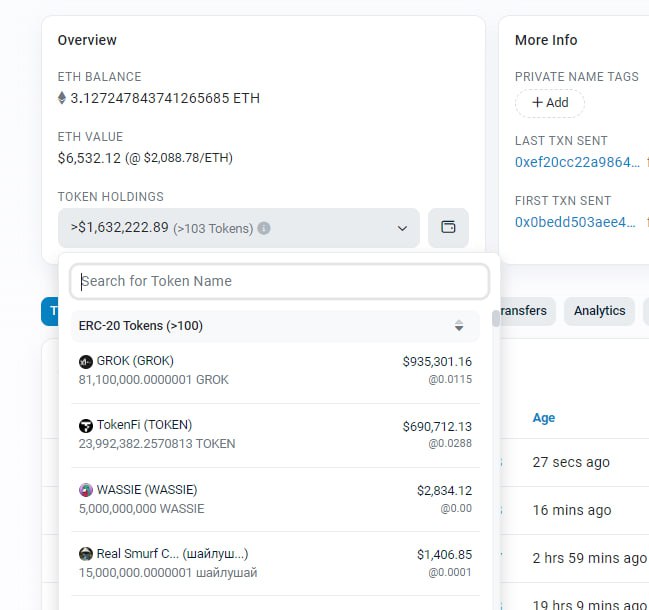Select the WASSIE (WASSIE) token name
649x610 pixels.
pyautogui.click(x=147, y=490)
